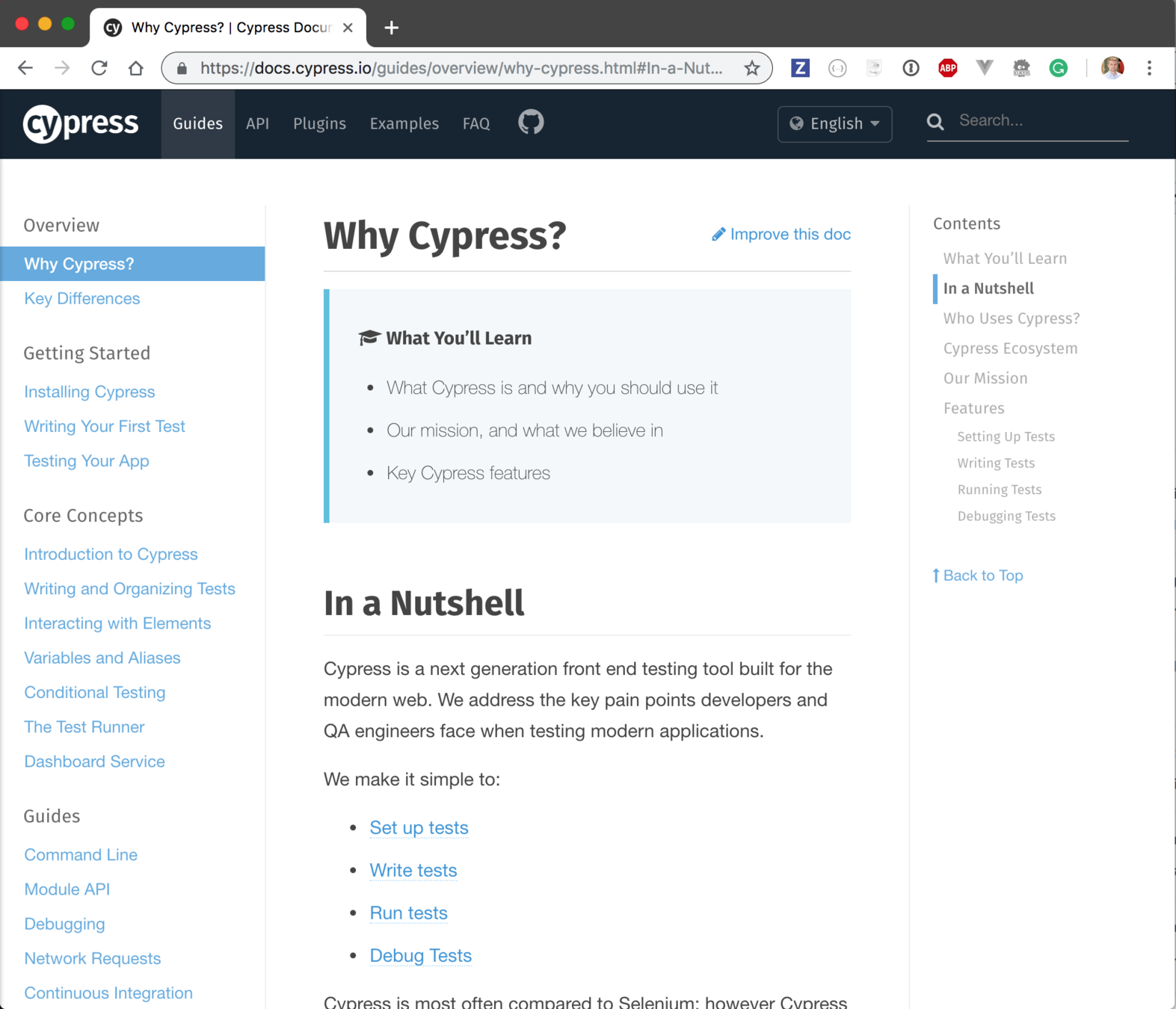The width and height of the screenshot is (1176, 1009).
Task: Click Set up tests link
Action: [x=419, y=827]
